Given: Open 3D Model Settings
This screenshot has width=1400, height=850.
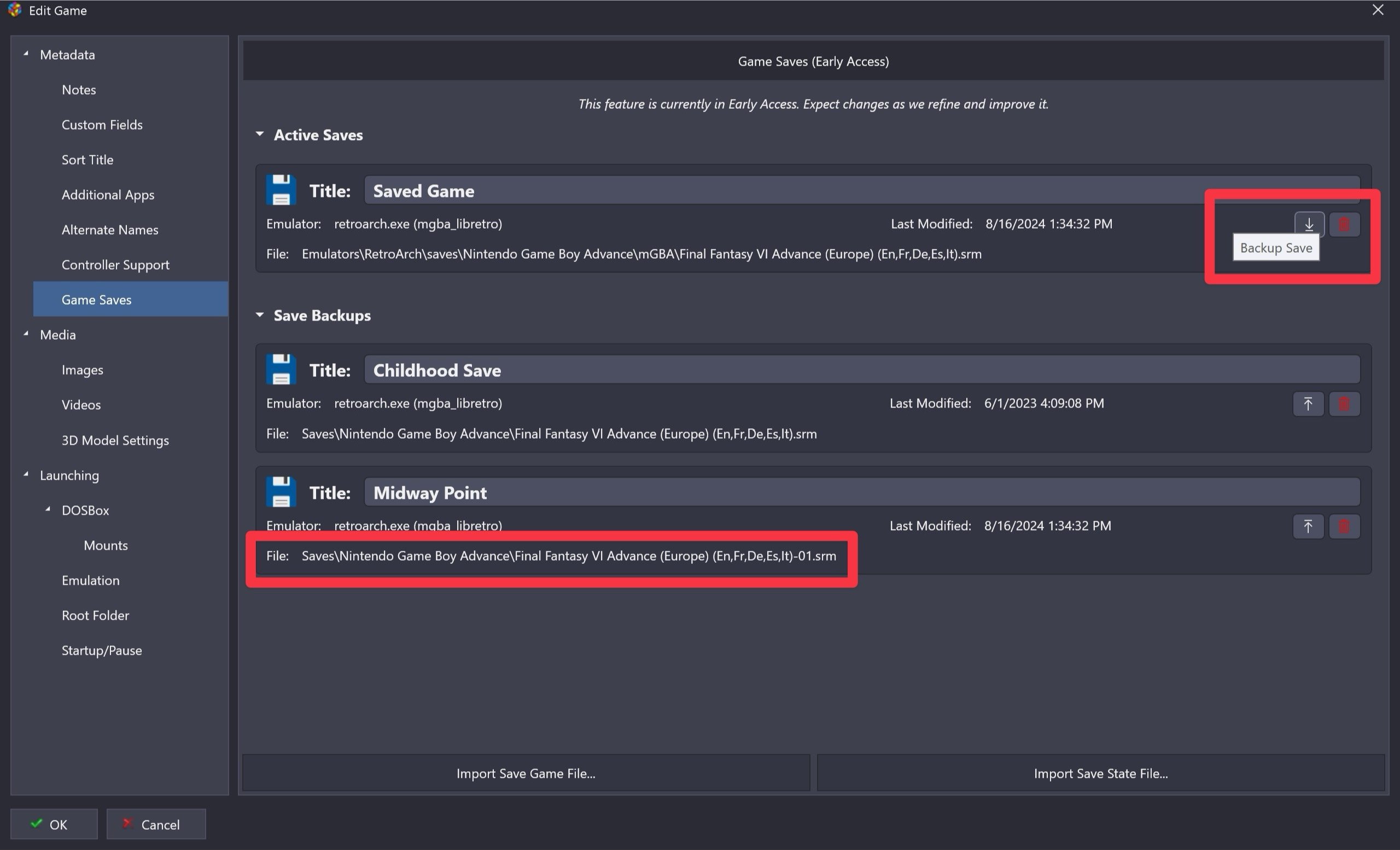Looking at the screenshot, I should [115, 440].
